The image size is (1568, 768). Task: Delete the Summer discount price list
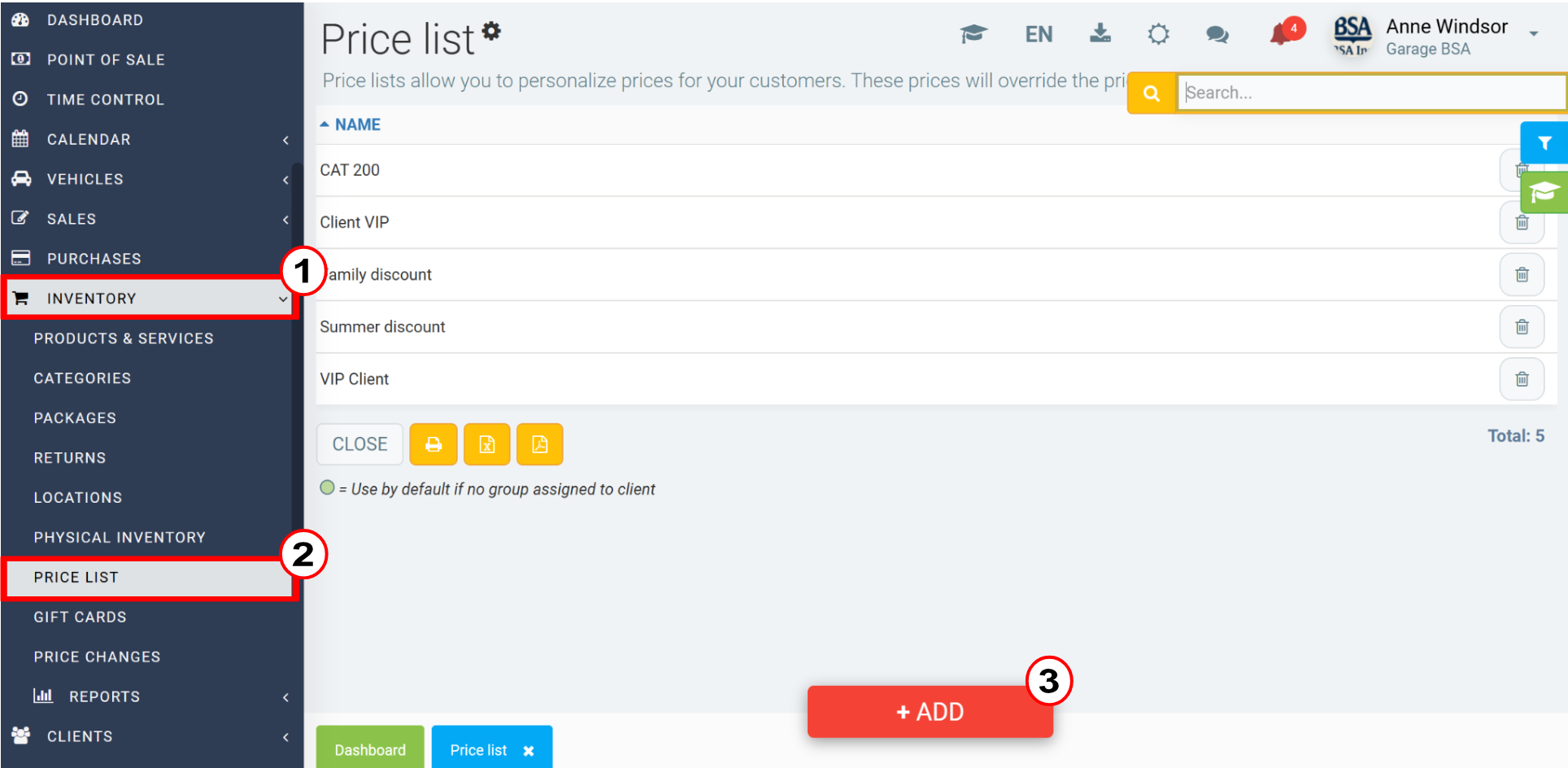click(1522, 326)
